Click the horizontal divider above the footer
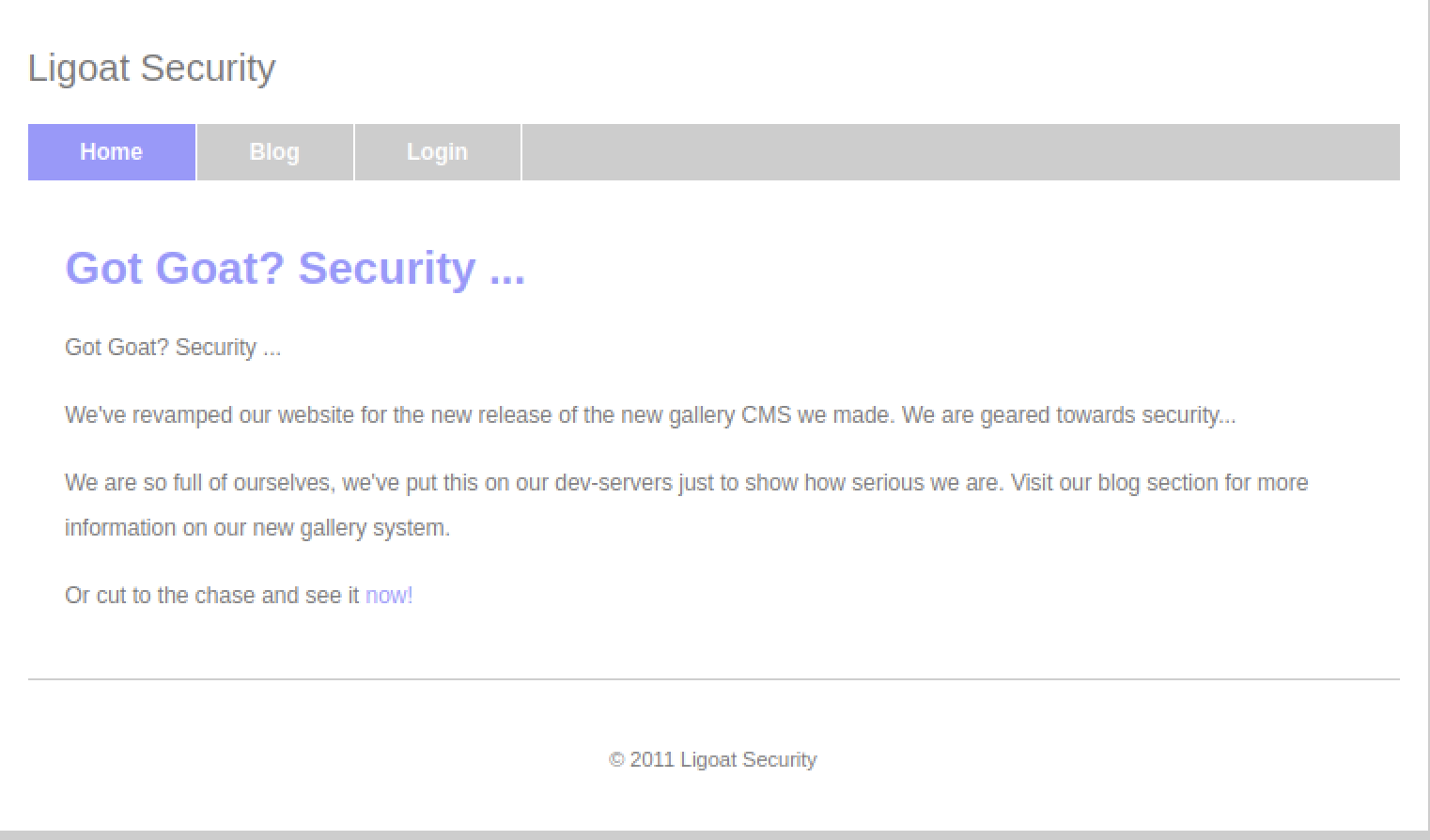 click(x=714, y=678)
